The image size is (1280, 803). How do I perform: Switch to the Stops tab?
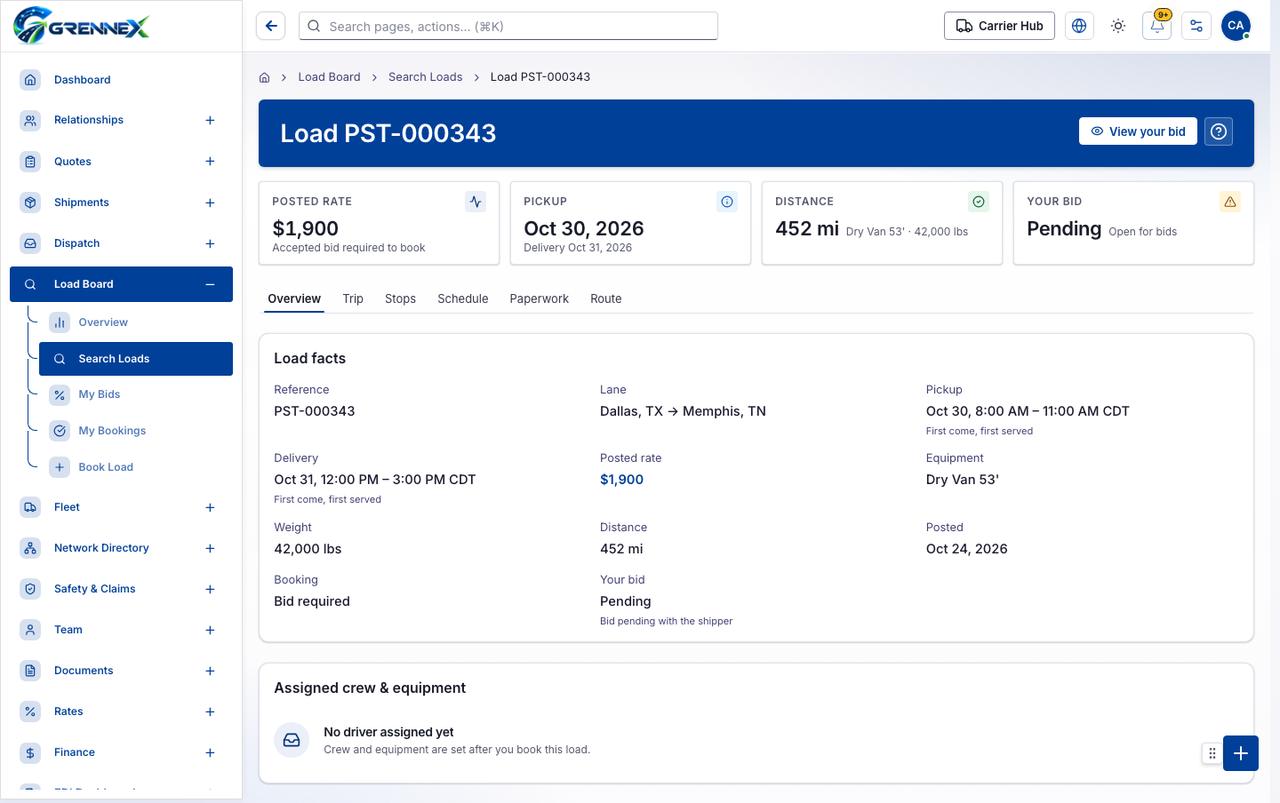[x=400, y=299]
